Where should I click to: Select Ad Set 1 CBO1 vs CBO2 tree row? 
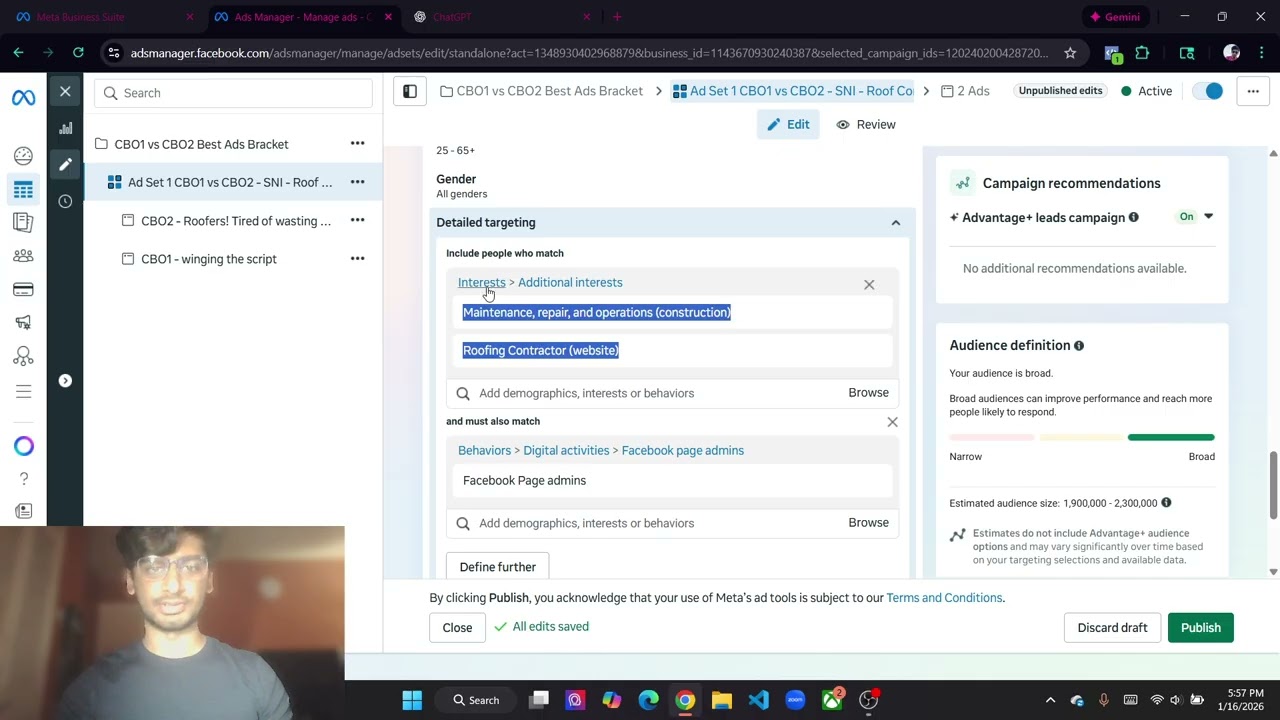pyautogui.click(x=230, y=182)
